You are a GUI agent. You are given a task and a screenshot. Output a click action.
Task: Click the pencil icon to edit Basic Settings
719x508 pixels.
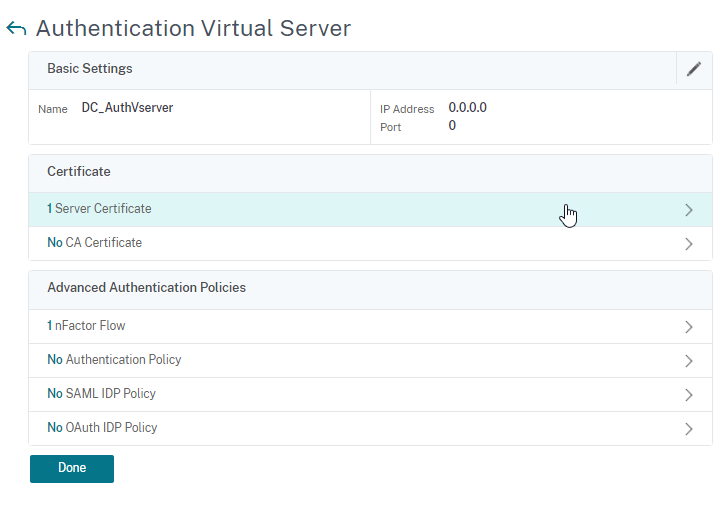click(694, 70)
